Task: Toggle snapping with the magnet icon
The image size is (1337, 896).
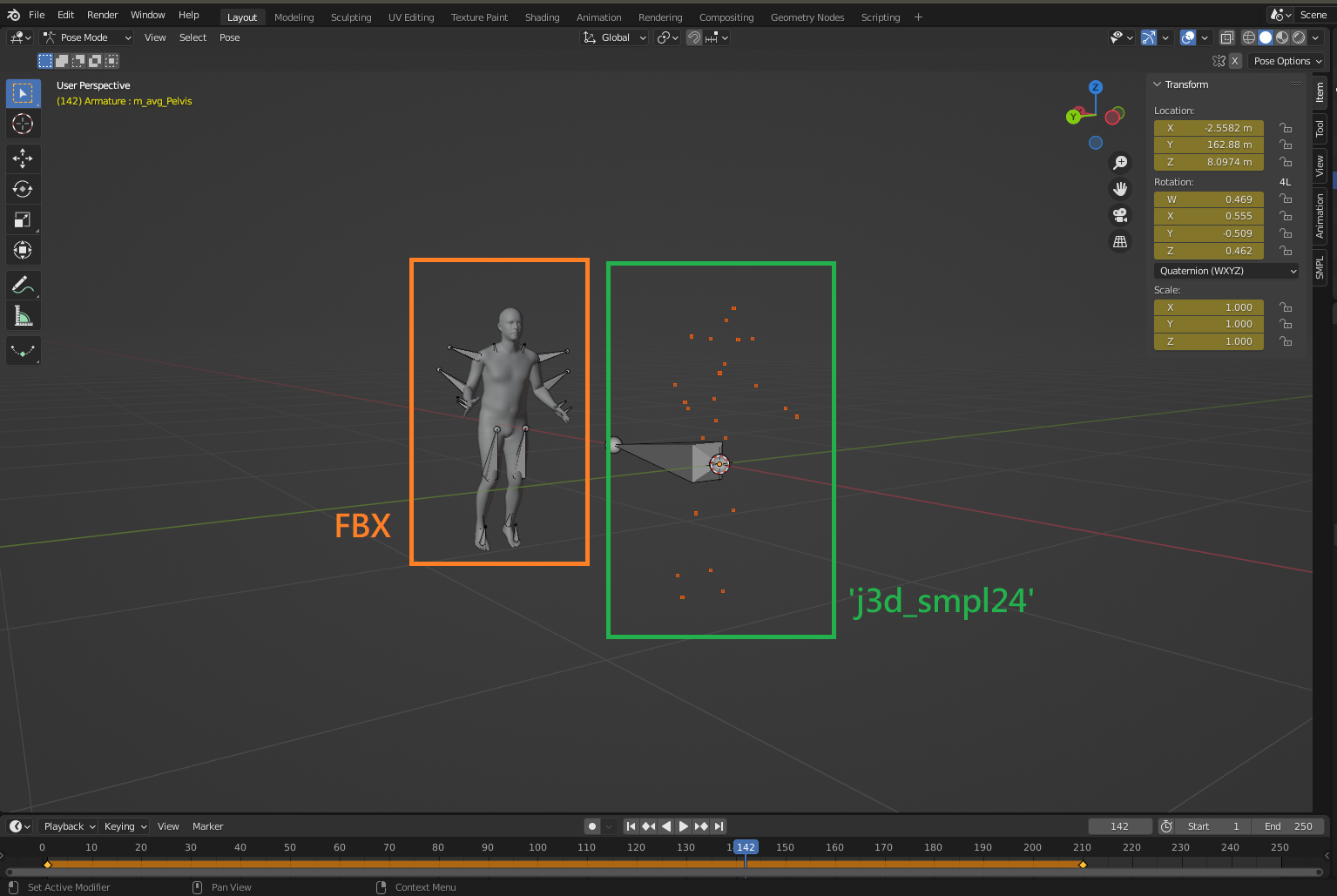Action: point(694,37)
